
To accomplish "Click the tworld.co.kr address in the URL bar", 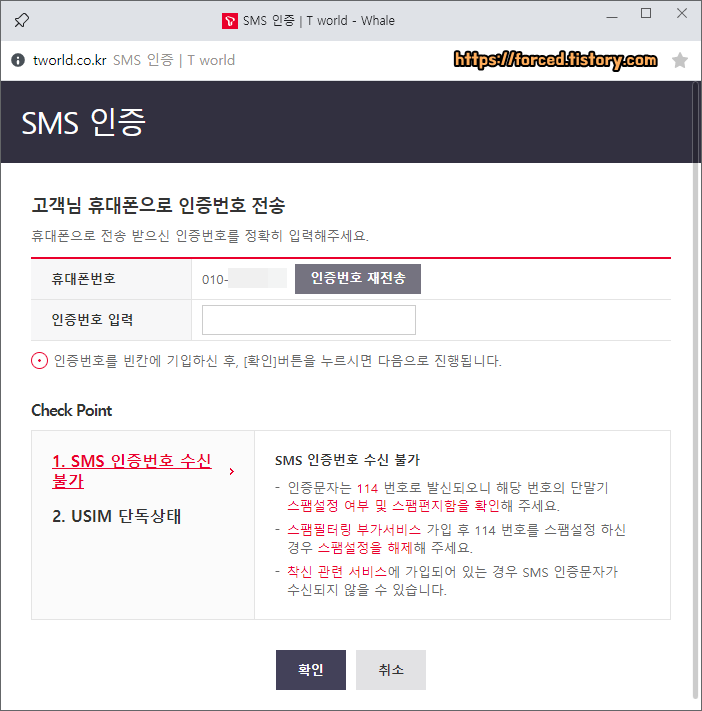I will point(69,60).
